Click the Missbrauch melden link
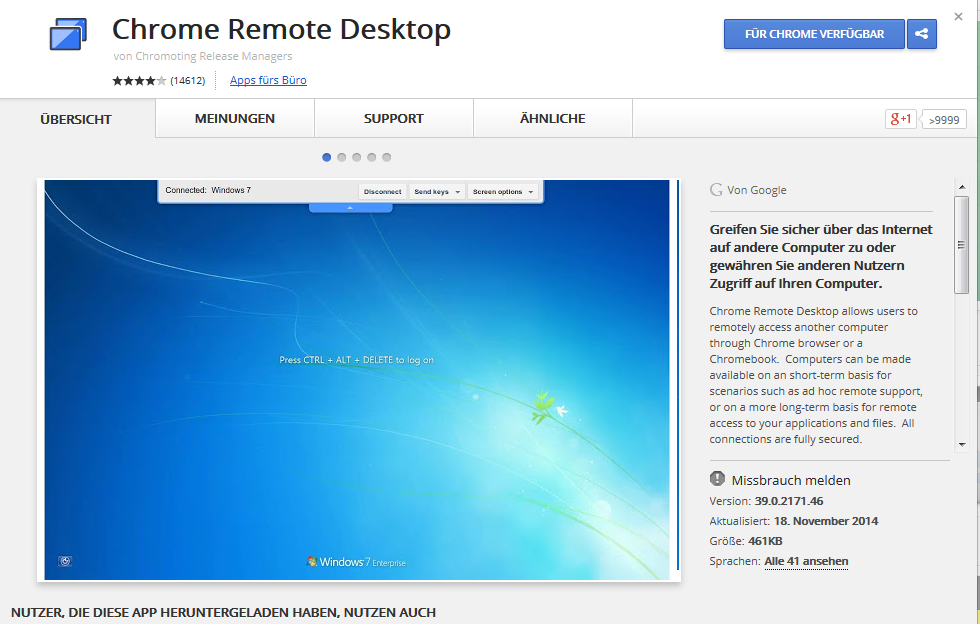The image size is (980, 624). pyautogui.click(x=791, y=480)
